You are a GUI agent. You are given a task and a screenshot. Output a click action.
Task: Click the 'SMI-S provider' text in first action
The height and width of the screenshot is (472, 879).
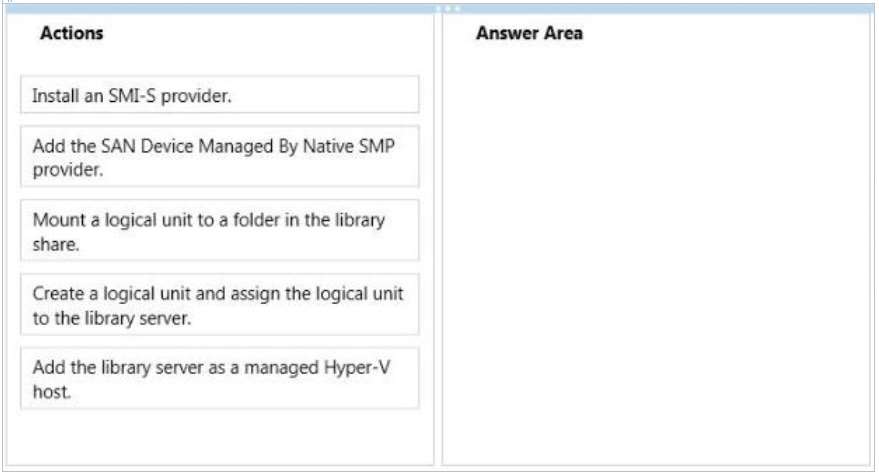click(169, 96)
